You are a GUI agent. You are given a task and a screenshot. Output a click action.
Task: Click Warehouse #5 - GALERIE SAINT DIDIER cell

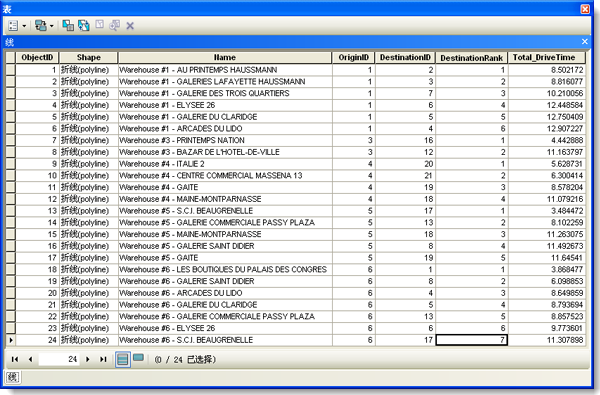pos(225,246)
